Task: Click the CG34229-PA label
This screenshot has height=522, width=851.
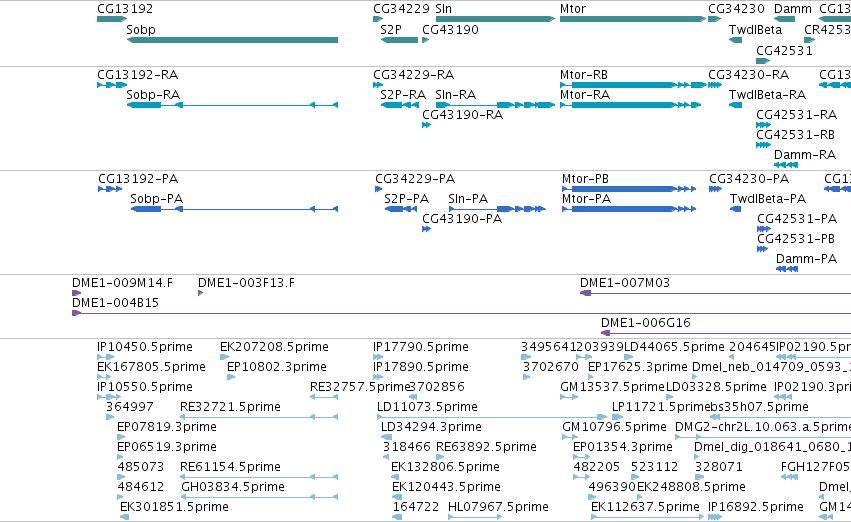Action: pos(415,179)
